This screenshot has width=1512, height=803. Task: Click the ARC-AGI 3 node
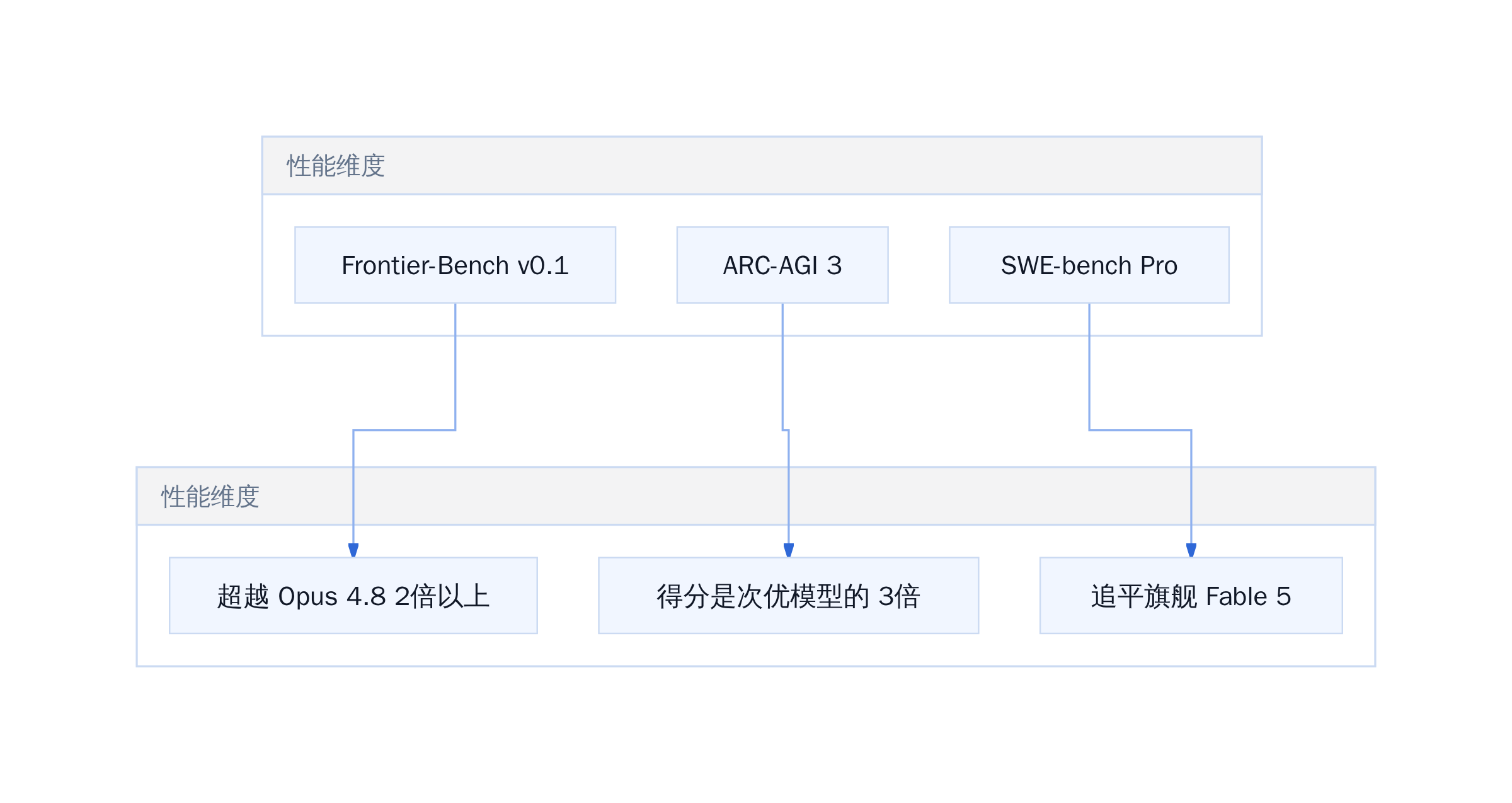[782, 265]
